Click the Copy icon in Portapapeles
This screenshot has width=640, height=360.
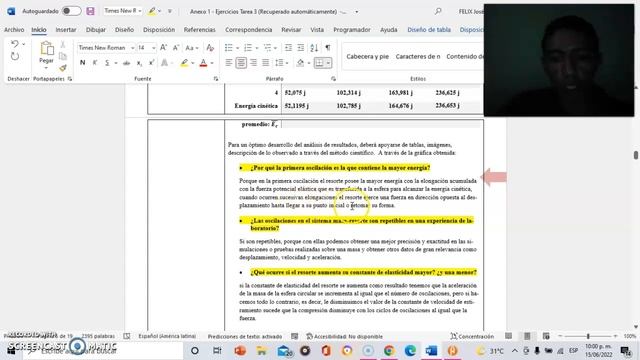(63, 56)
